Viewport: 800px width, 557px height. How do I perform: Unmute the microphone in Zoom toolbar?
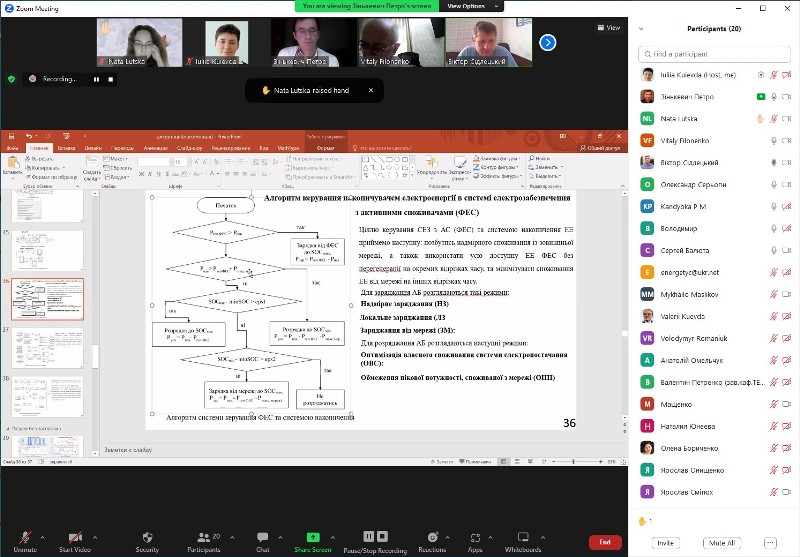[24, 542]
